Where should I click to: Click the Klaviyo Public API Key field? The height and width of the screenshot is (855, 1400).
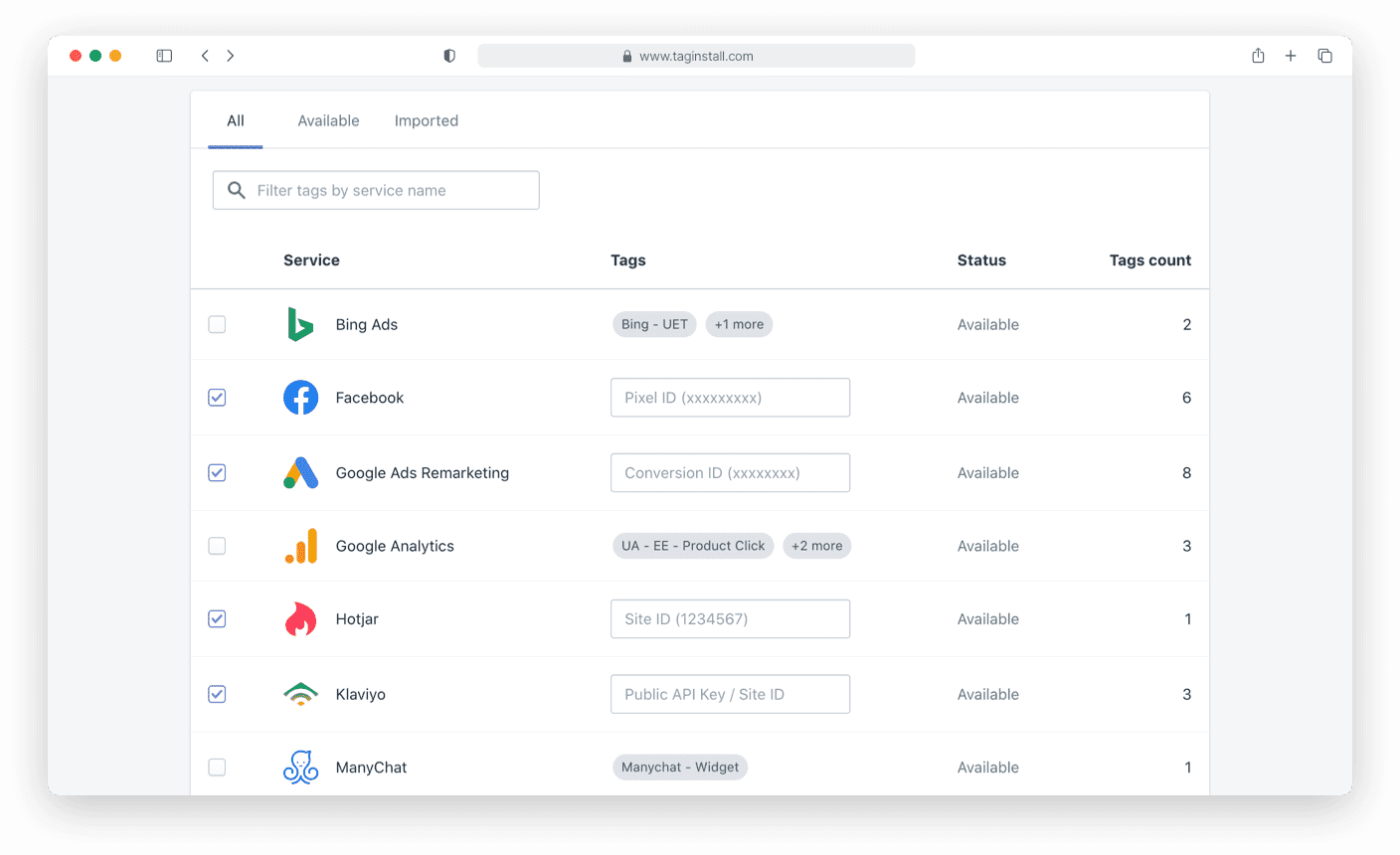pyautogui.click(x=731, y=694)
